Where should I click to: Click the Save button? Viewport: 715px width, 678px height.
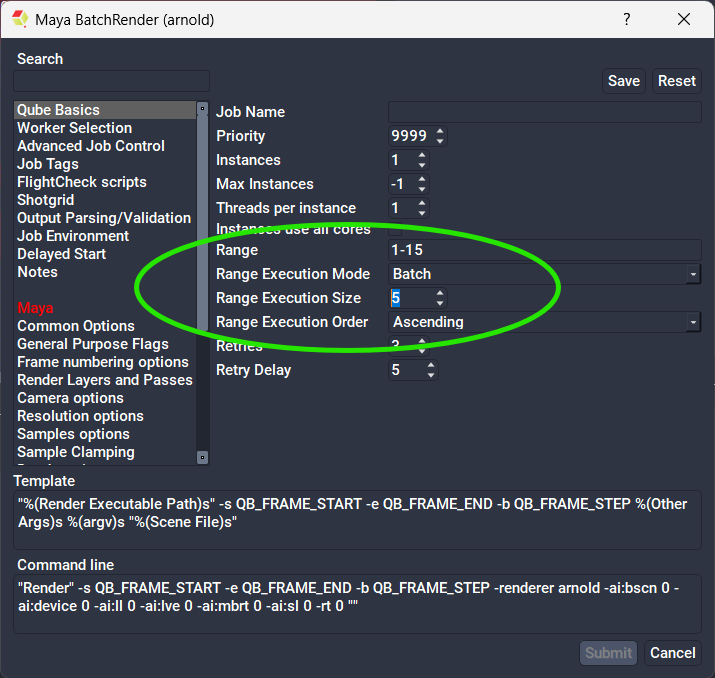(x=624, y=81)
